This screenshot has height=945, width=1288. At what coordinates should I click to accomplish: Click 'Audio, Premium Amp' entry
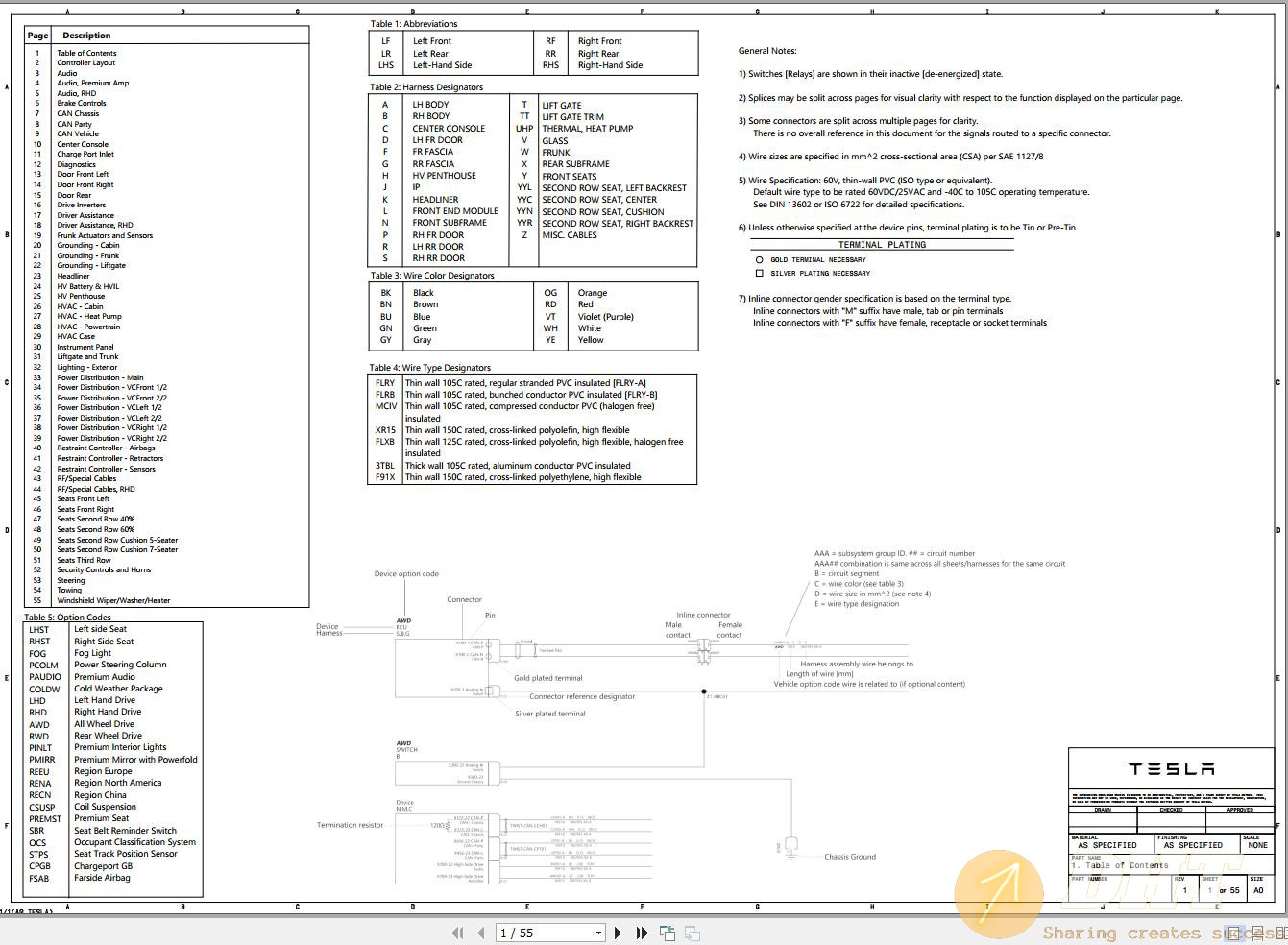pyautogui.click(x=92, y=84)
